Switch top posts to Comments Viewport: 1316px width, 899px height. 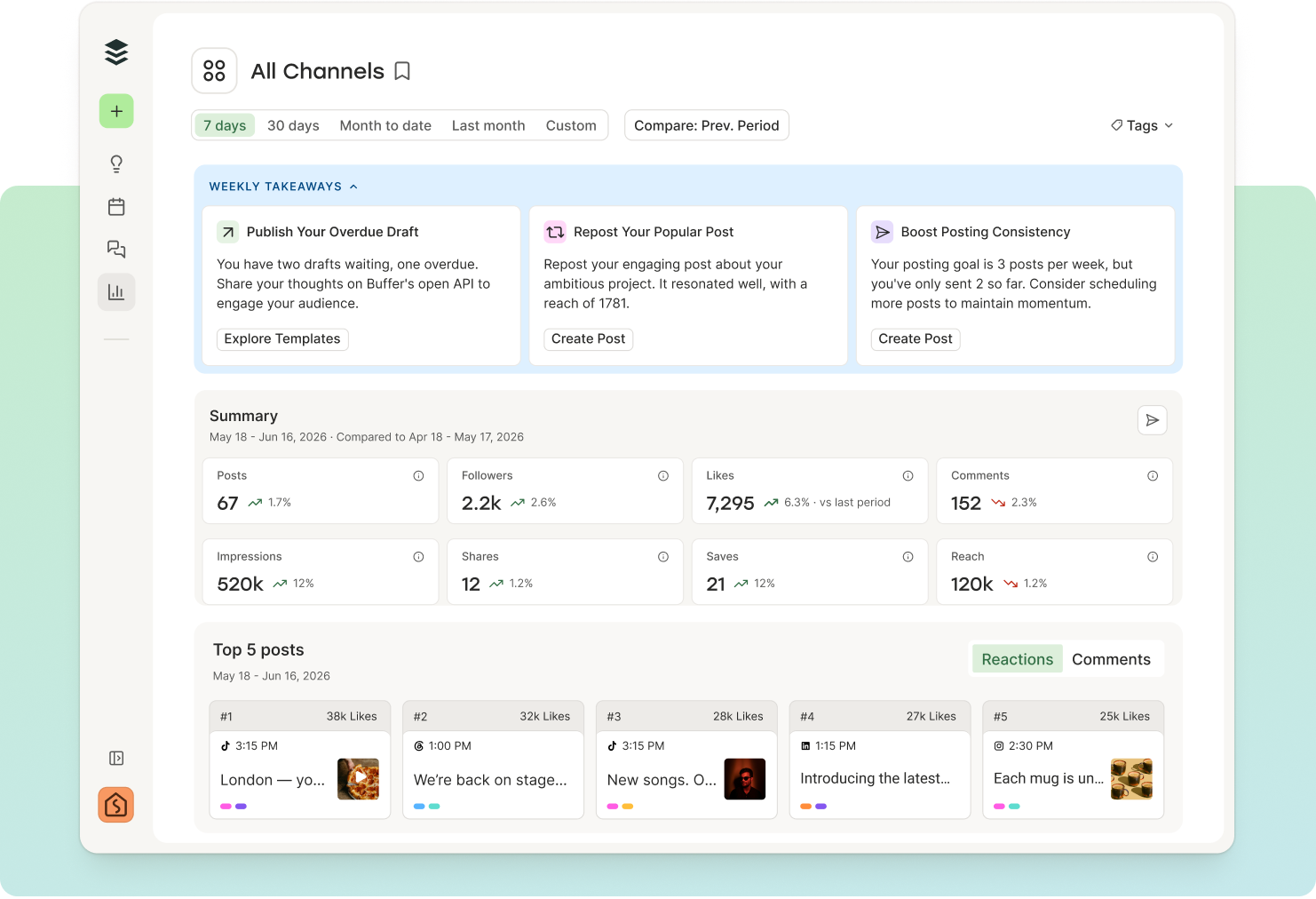click(1111, 659)
